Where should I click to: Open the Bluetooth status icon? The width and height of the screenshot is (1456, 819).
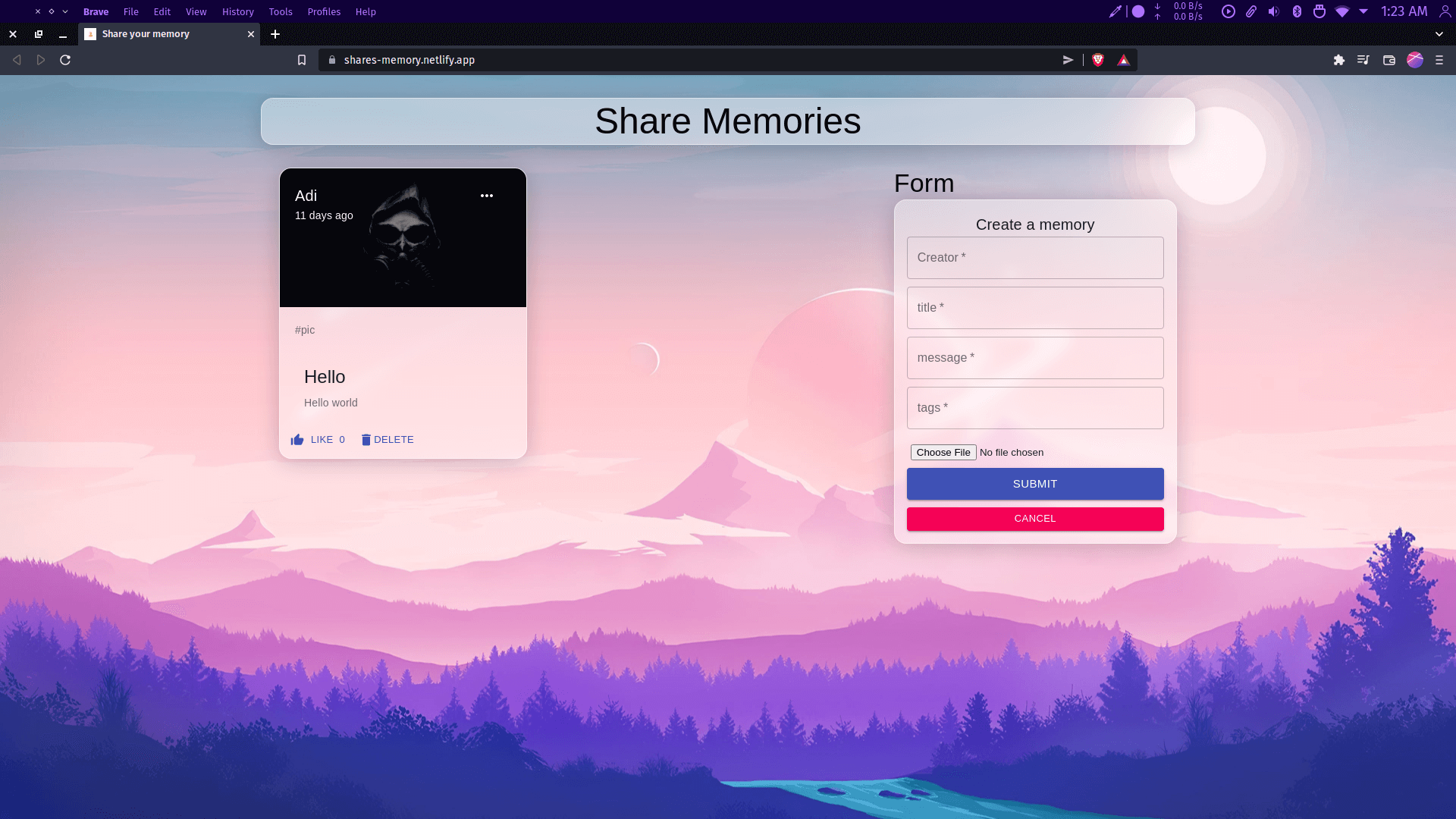point(1296,11)
